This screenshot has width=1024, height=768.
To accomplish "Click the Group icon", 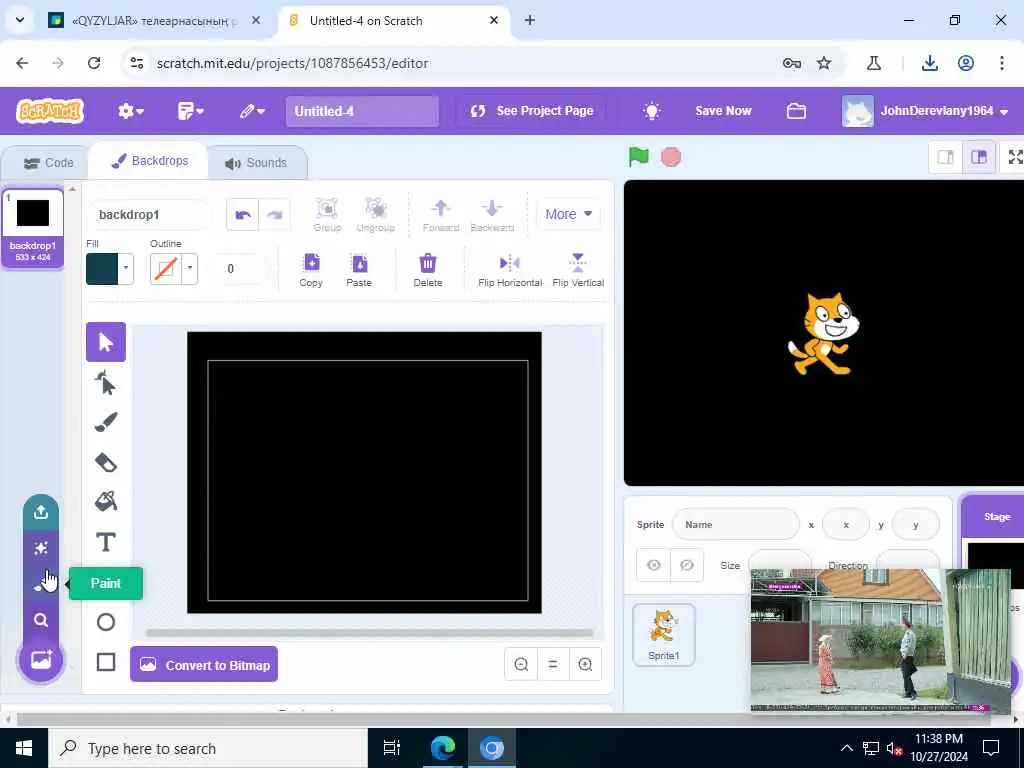I will [327, 215].
